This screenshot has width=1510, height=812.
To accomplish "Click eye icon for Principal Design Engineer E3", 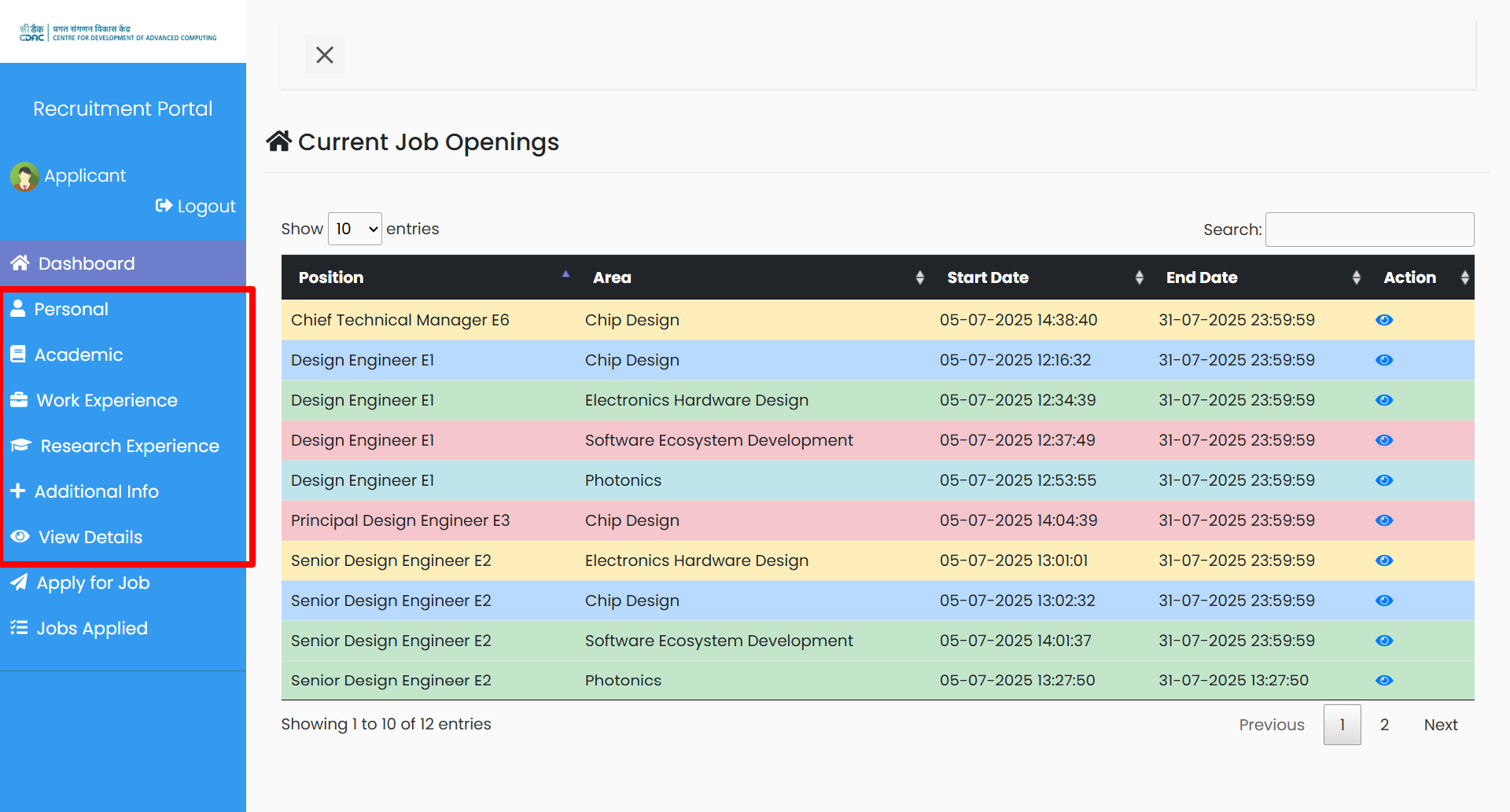I will click(1384, 520).
